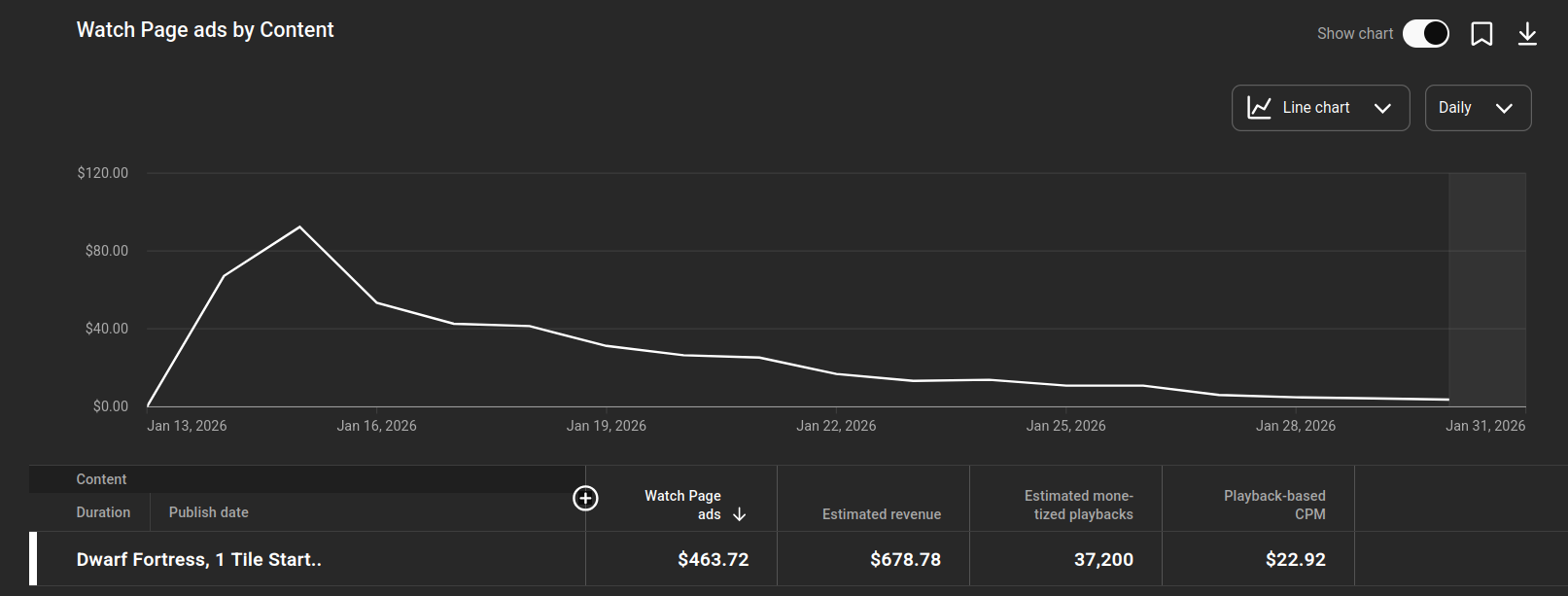Viewport: 1568px width, 596px height.
Task: Click the $463.72 Watch Page ads value
Action: pyautogui.click(x=713, y=560)
